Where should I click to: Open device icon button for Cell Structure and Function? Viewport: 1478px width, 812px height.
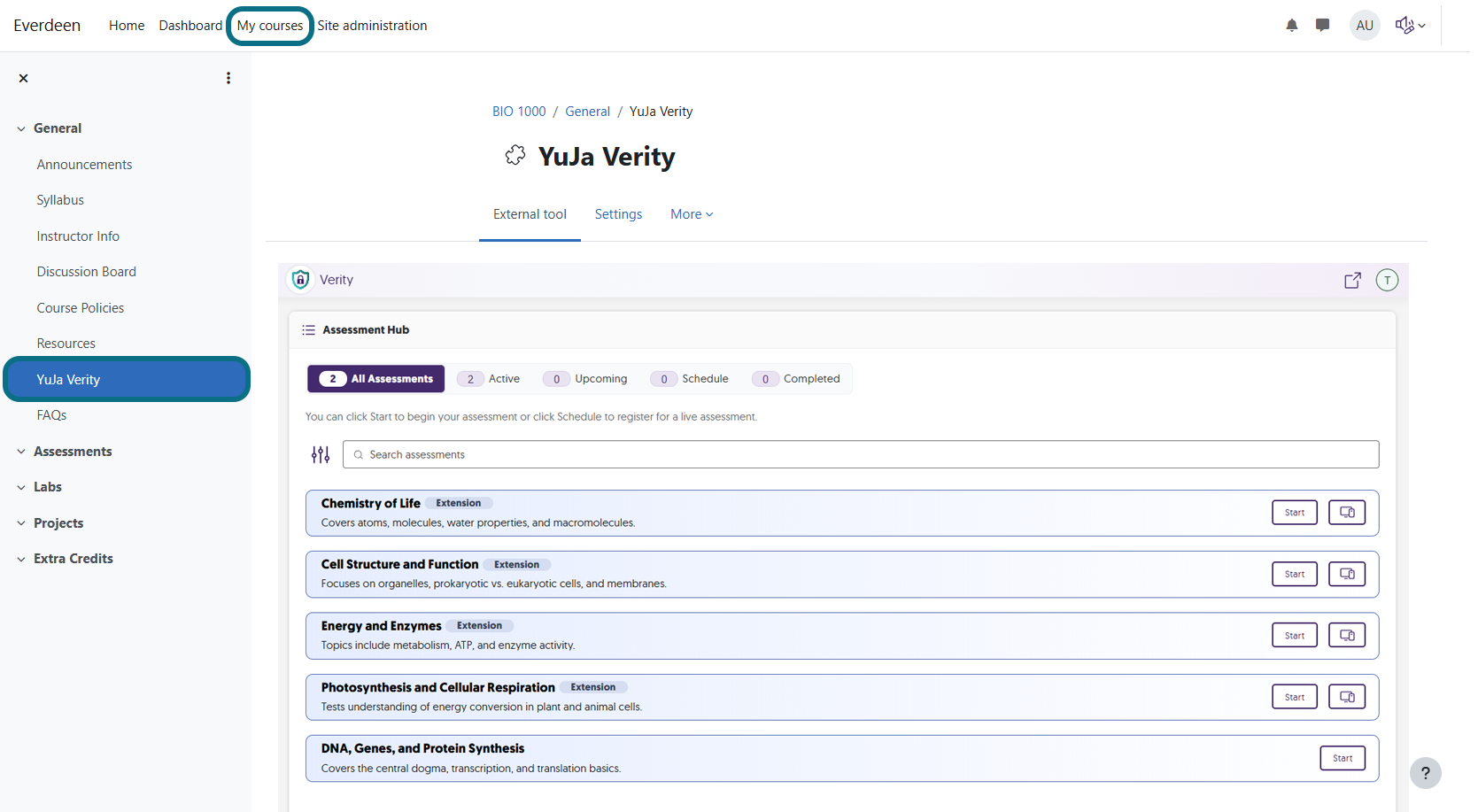(1347, 574)
